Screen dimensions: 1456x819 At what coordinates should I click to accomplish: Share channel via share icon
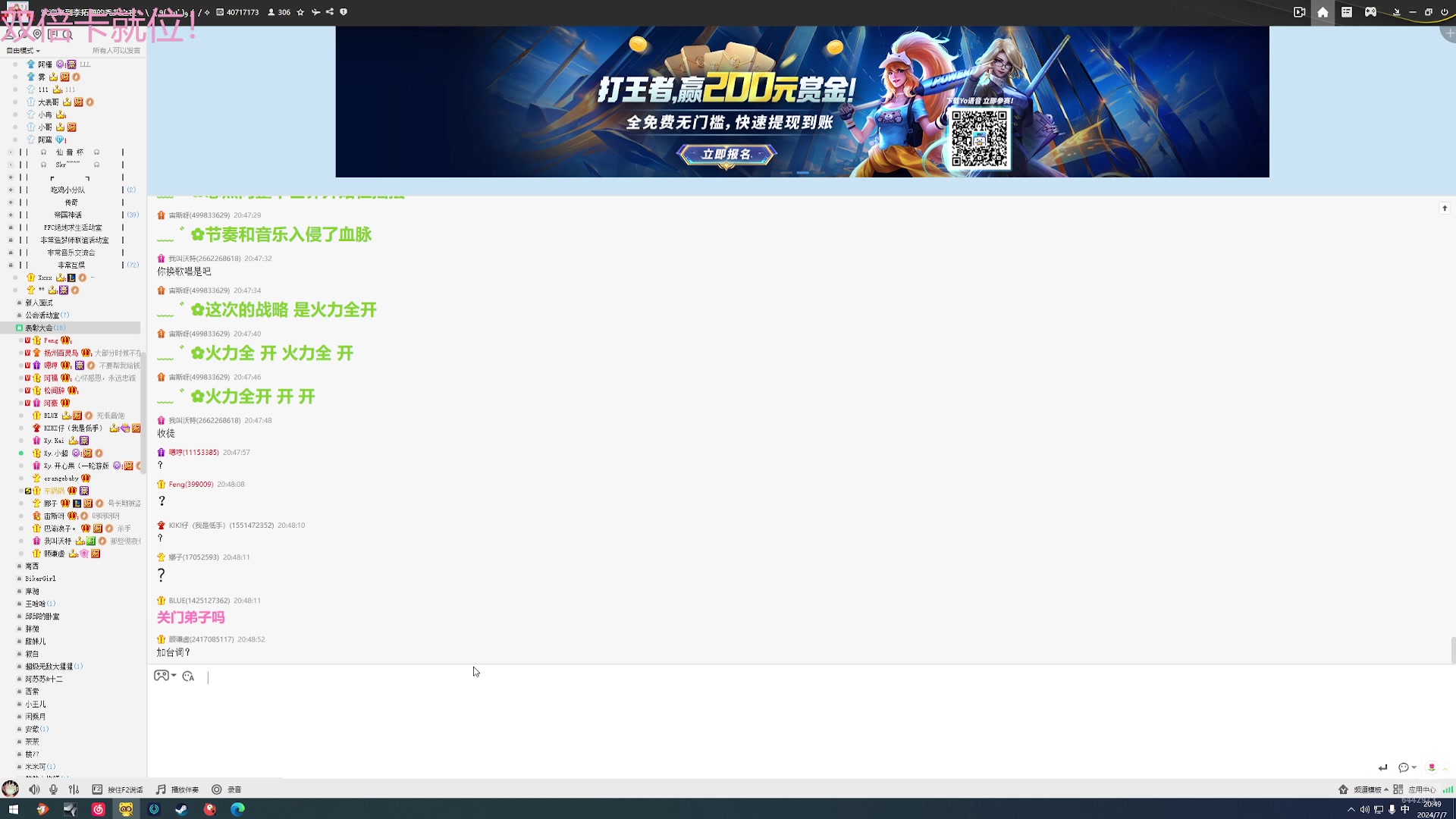(x=330, y=12)
